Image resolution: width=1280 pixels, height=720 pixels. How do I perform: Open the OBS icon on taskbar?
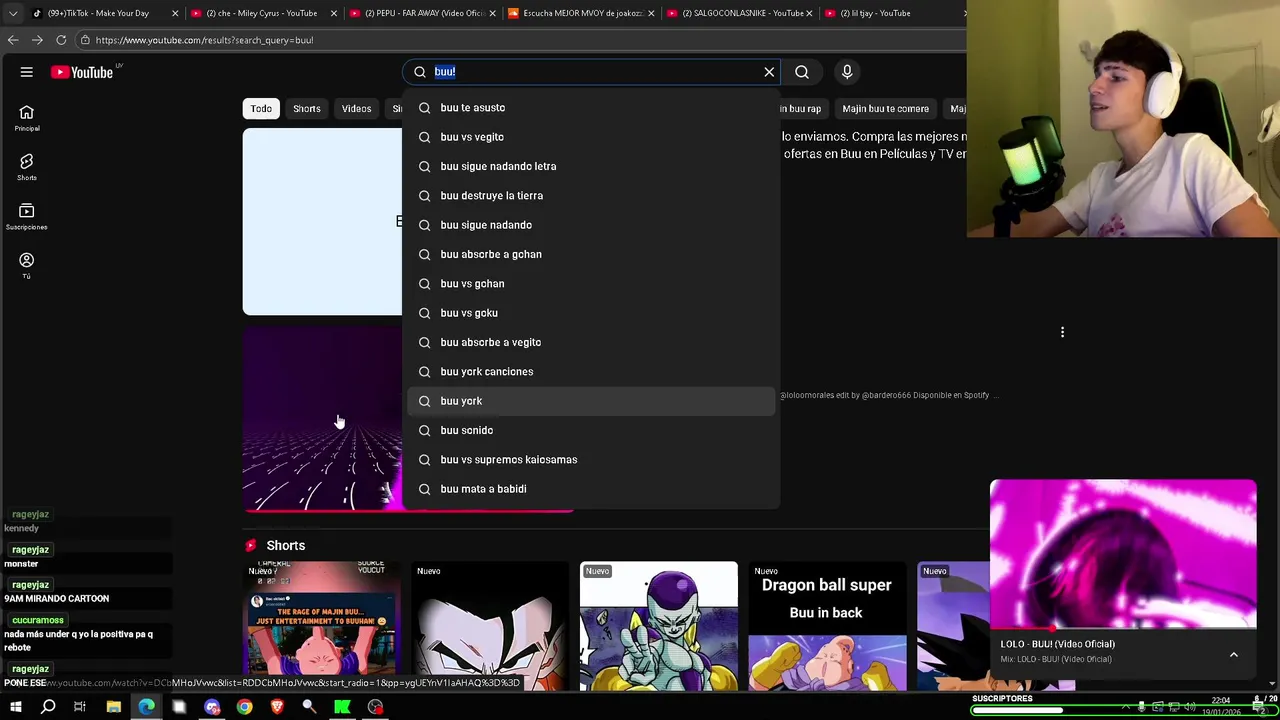pos(375,707)
